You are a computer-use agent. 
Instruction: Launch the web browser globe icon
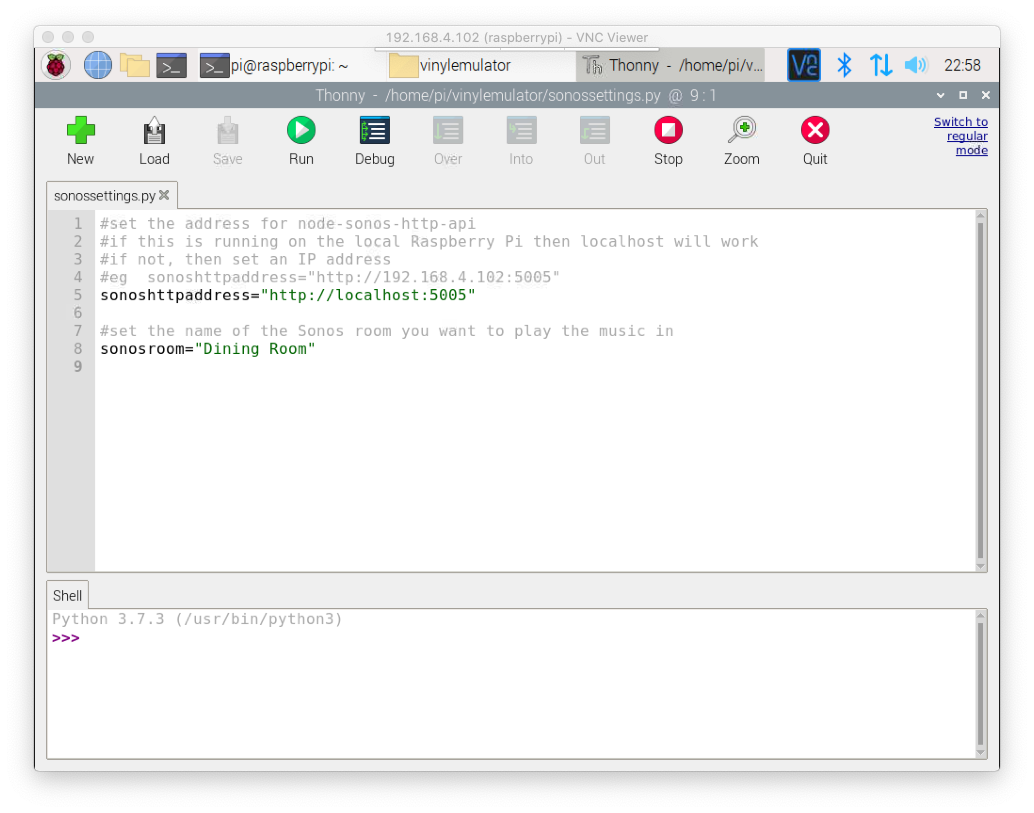click(98, 65)
